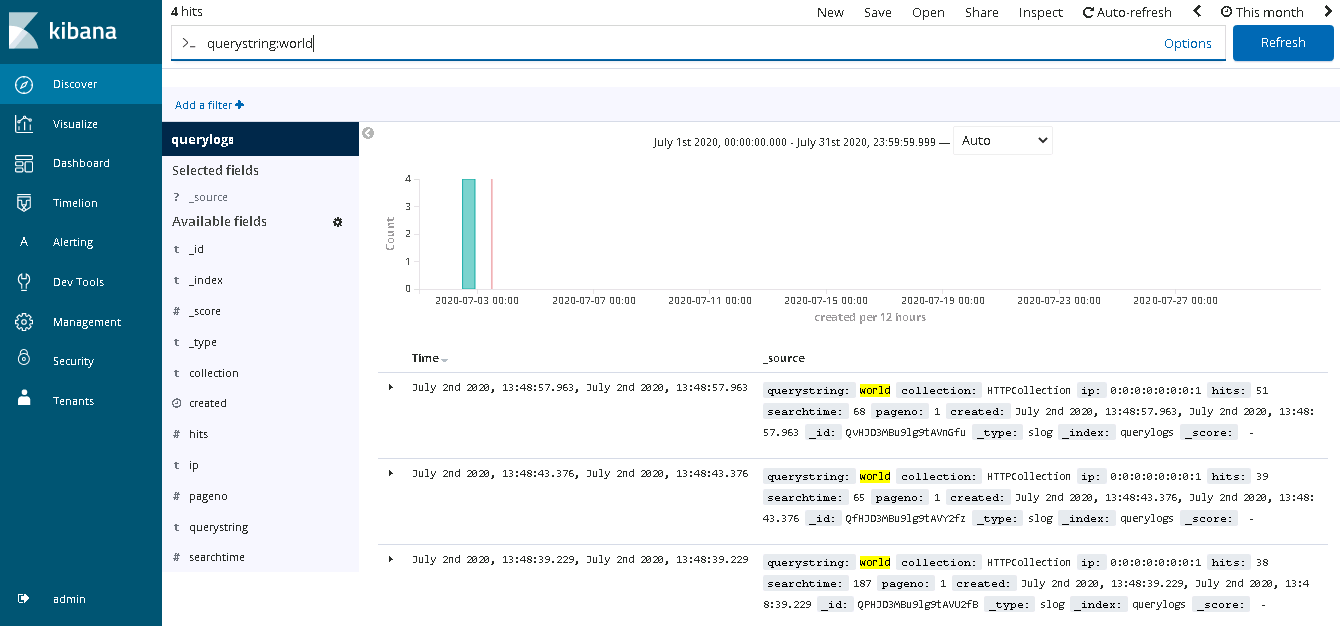Screen dimensions: 1340x626
Task: Click New in the top menu
Action: pyautogui.click(x=830, y=12)
